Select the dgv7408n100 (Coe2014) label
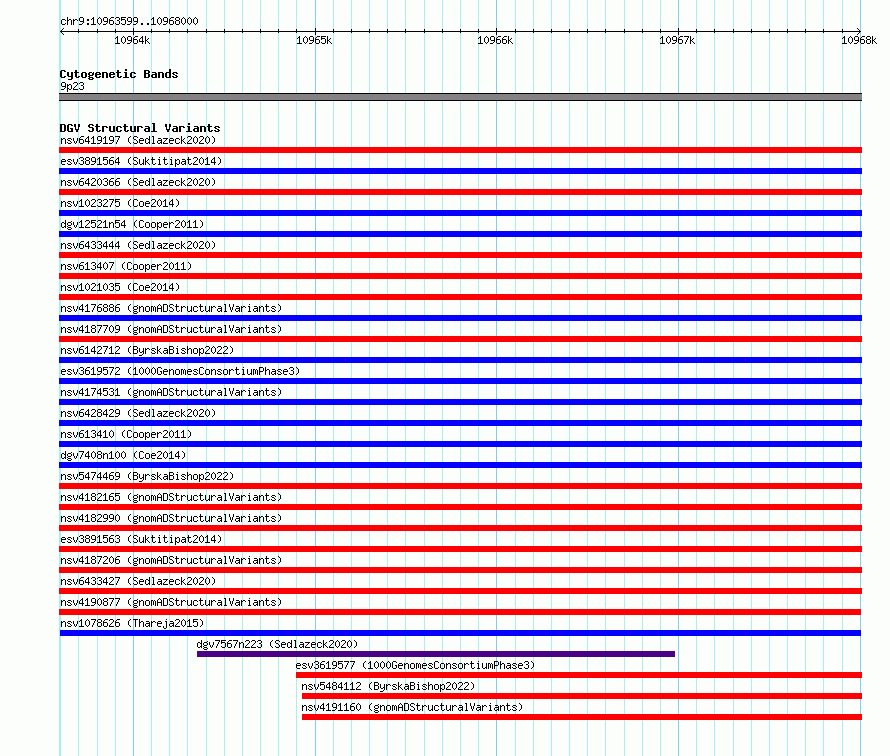Viewport: 890px width, 756px height. click(x=123, y=455)
